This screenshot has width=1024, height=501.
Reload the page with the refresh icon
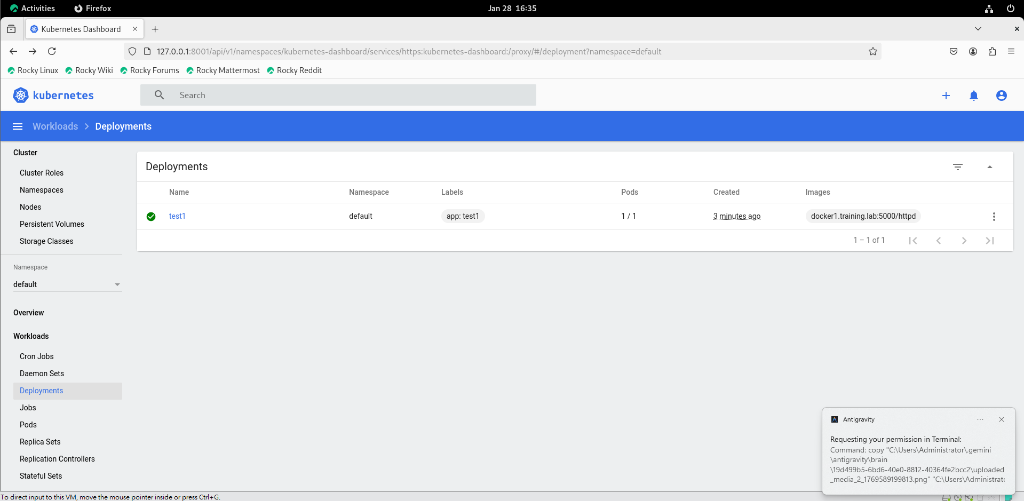(52, 51)
